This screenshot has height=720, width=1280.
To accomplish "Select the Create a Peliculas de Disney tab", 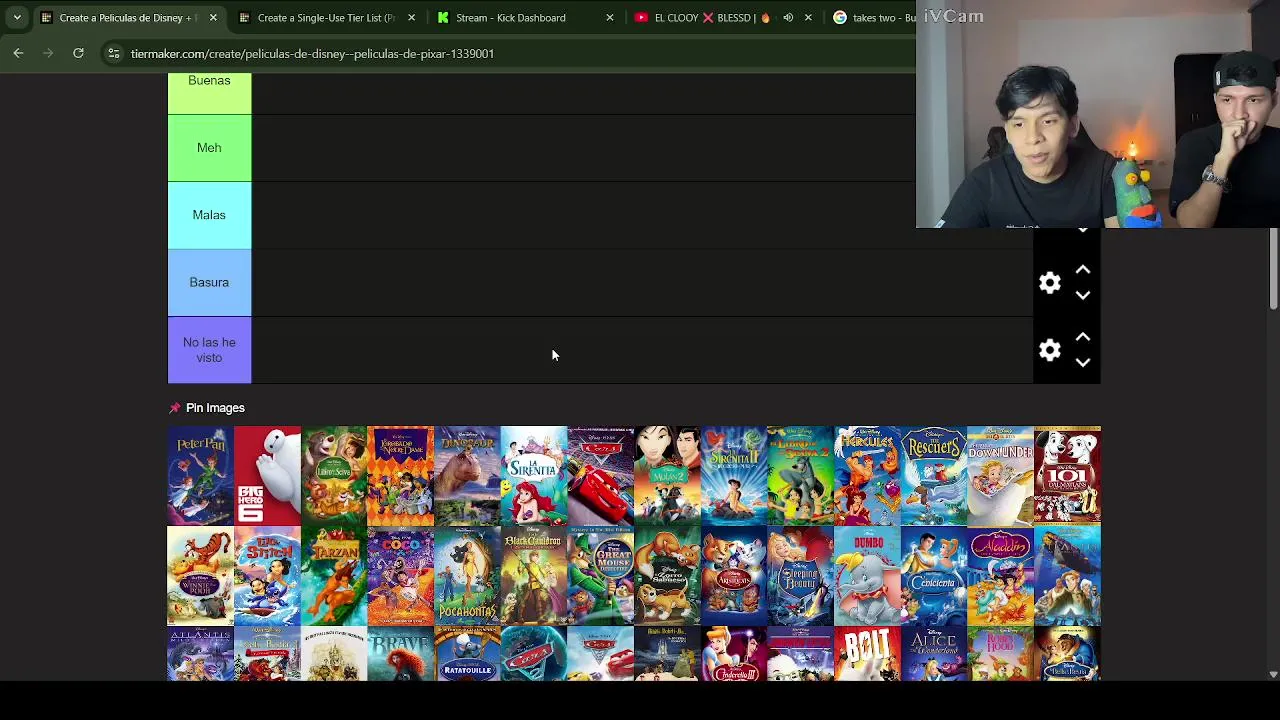I will (128, 17).
